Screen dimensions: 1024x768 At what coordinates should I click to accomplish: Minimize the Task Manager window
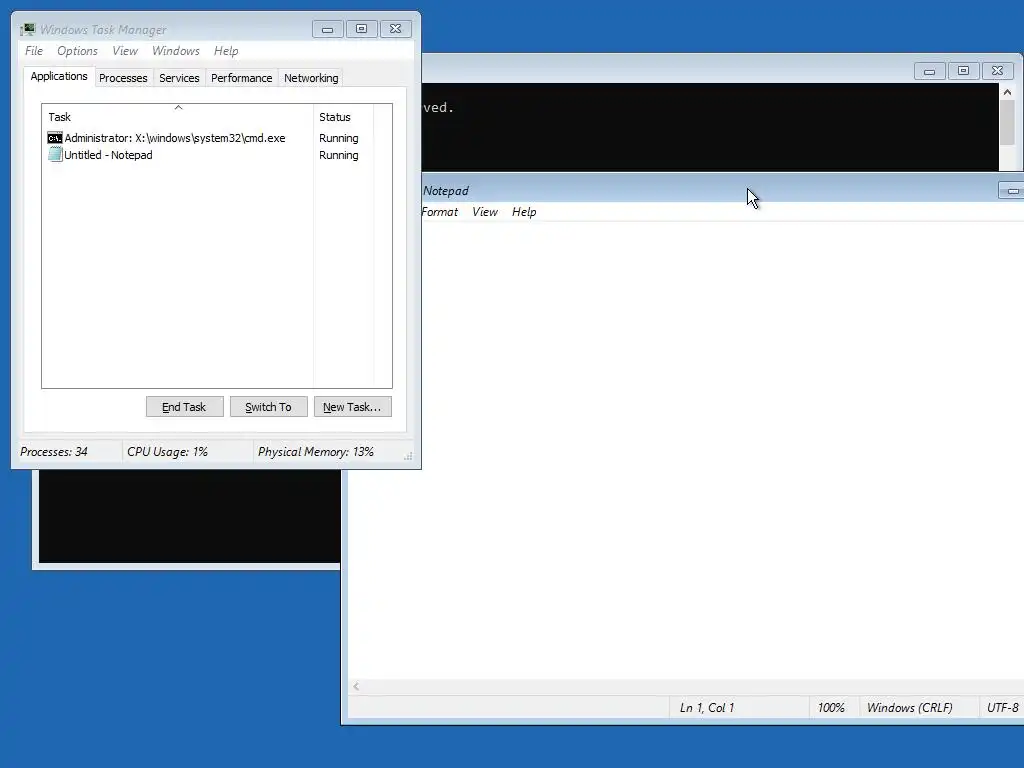328,29
